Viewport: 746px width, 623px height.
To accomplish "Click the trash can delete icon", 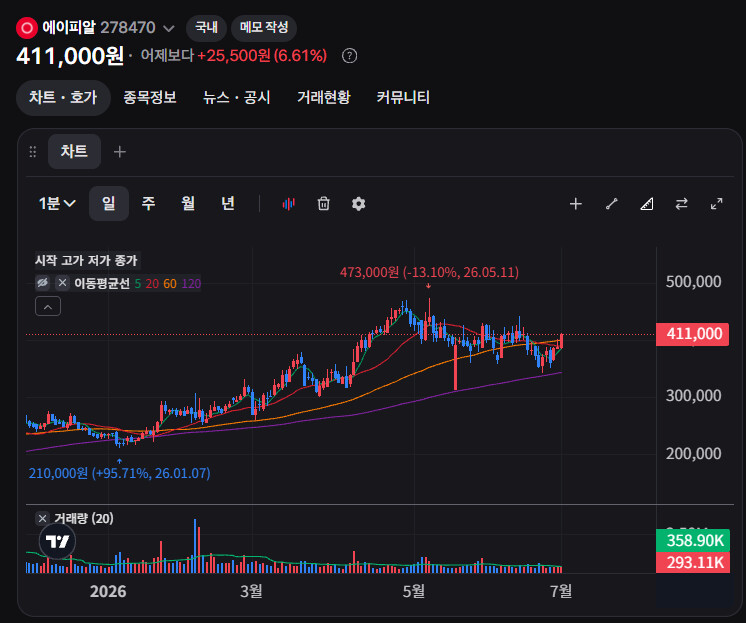I will (324, 204).
